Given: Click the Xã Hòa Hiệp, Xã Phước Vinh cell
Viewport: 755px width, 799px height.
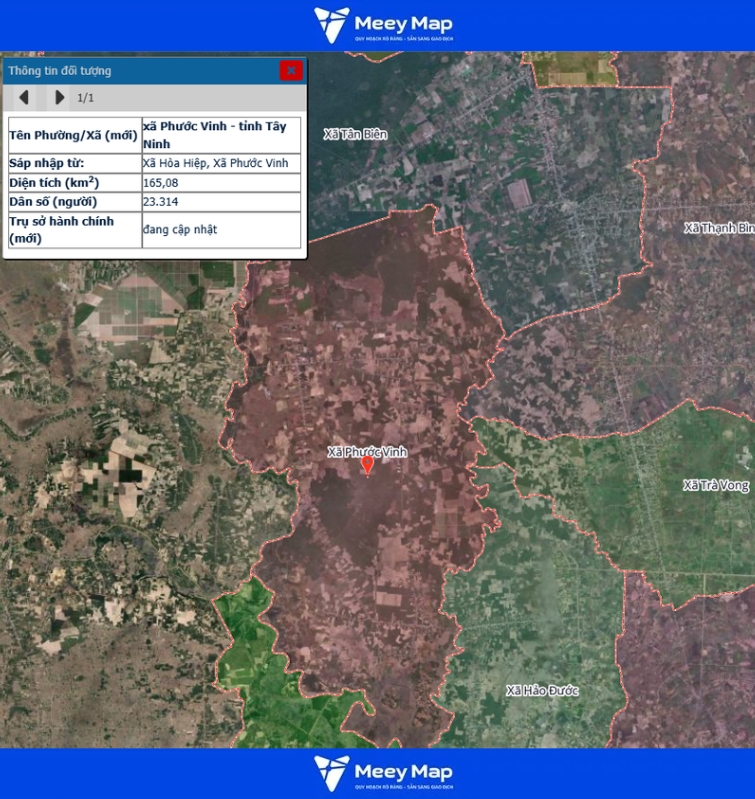Looking at the screenshot, I should (215, 163).
